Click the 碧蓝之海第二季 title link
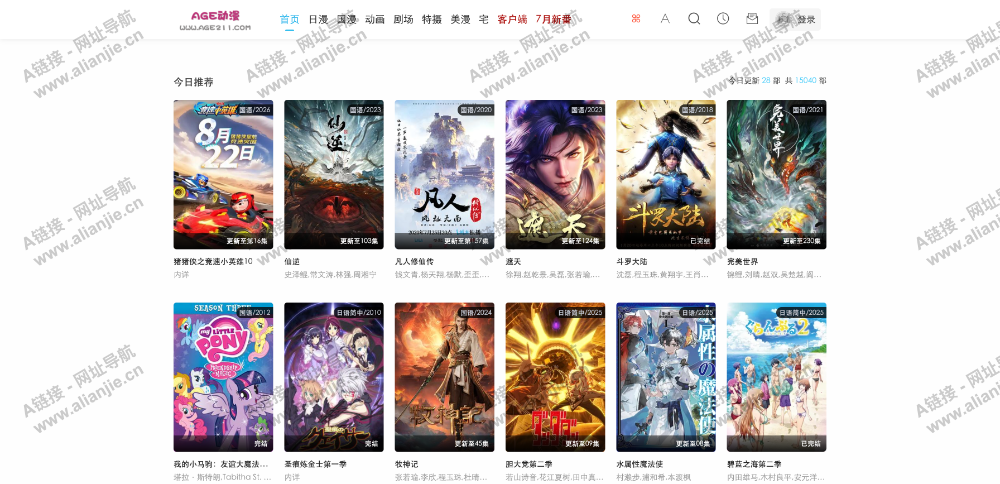 click(754, 464)
